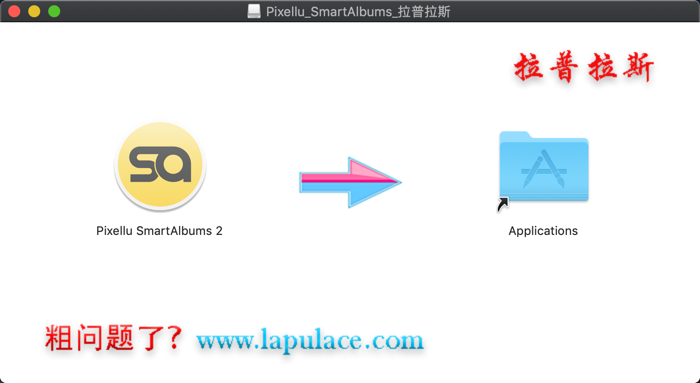The width and height of the screenshot is (700, 383).
Task: Click the disk volume icon in title bar
Action: click(x=254, y=11)
